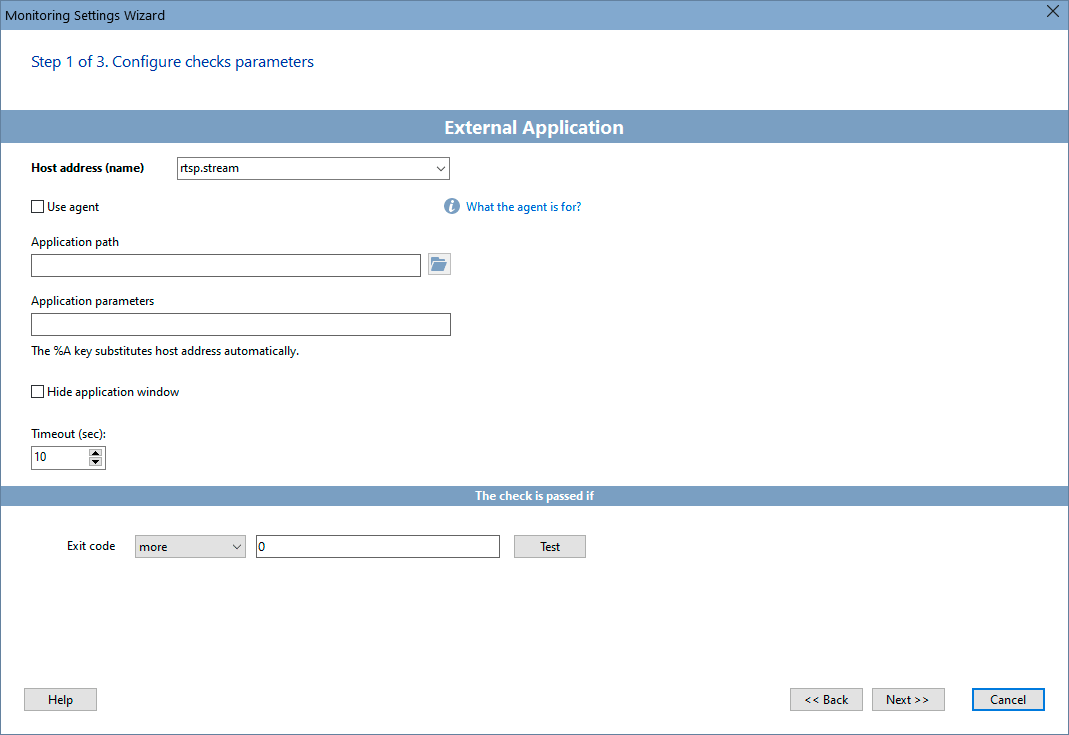
Task: Click the blue info icon beside agent question
Action: (451, 206)
